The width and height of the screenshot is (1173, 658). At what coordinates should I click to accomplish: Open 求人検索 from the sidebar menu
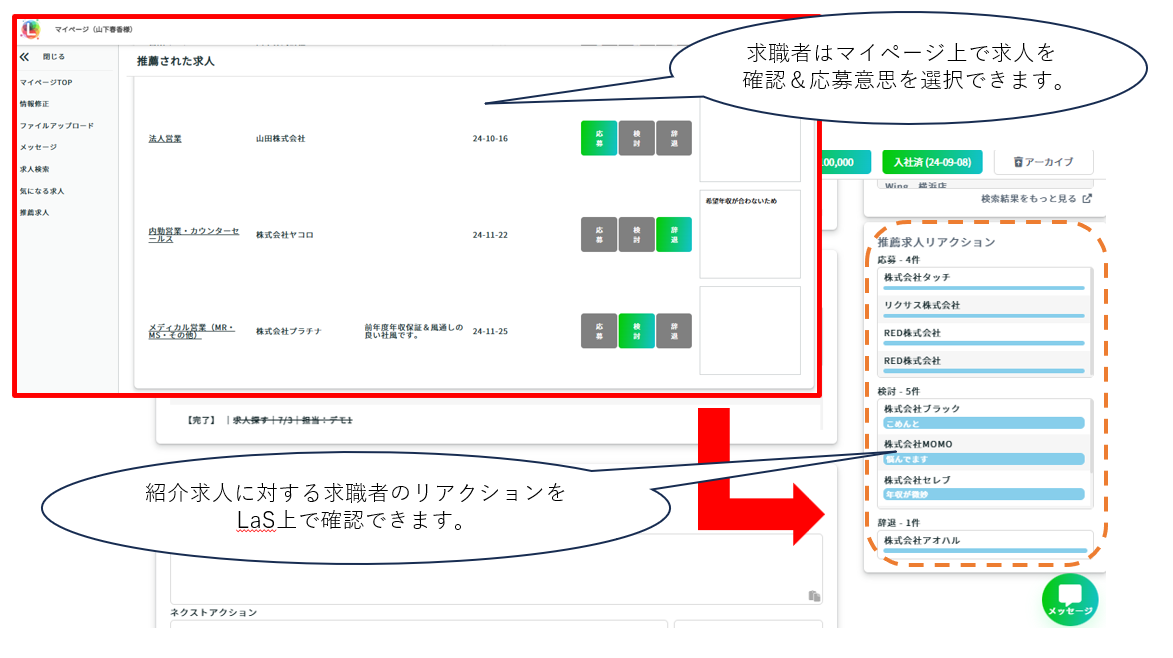34,169
